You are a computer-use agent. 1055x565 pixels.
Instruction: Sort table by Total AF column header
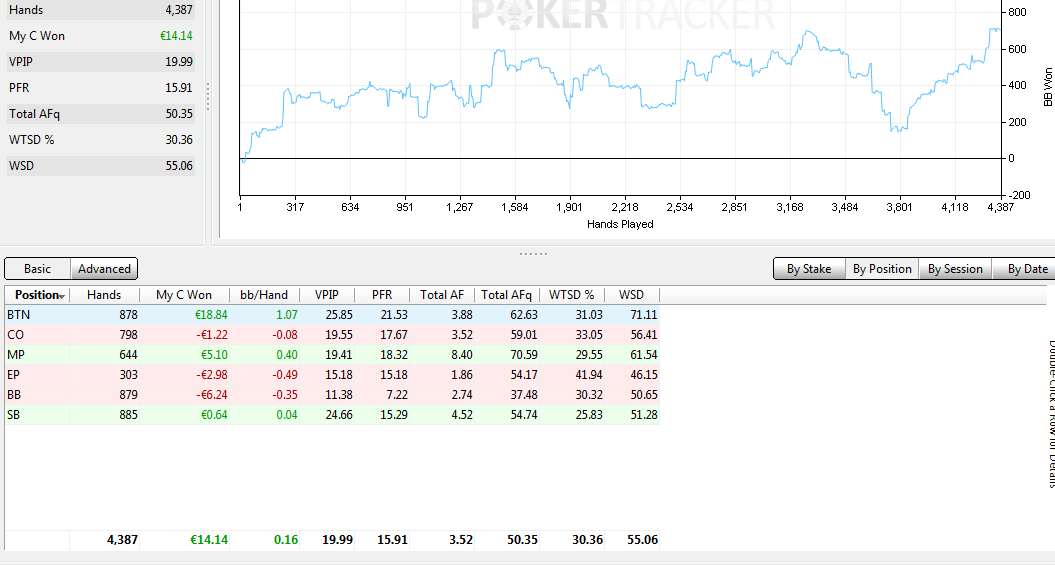(x=442, y=295)
